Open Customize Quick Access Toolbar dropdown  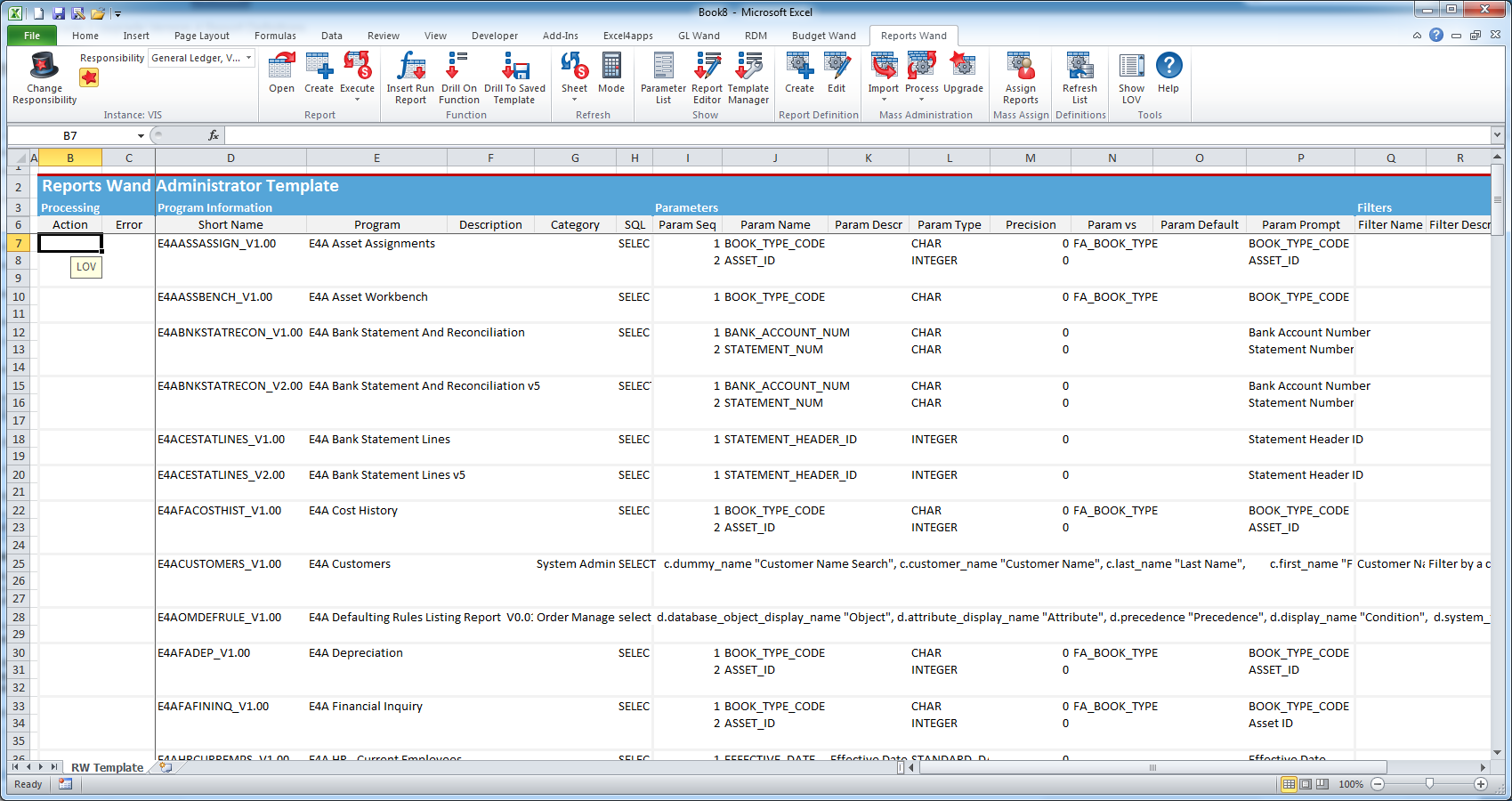117,13
